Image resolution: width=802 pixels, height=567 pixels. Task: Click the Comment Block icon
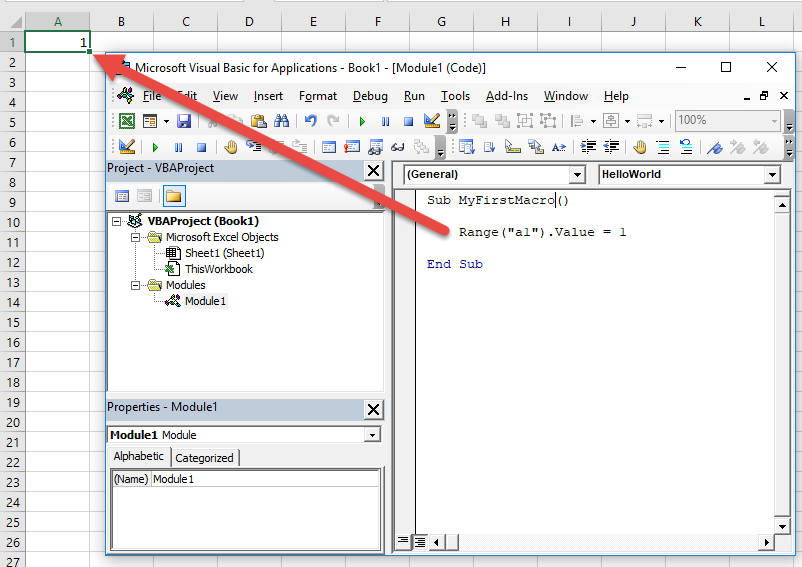coord(663,148)
